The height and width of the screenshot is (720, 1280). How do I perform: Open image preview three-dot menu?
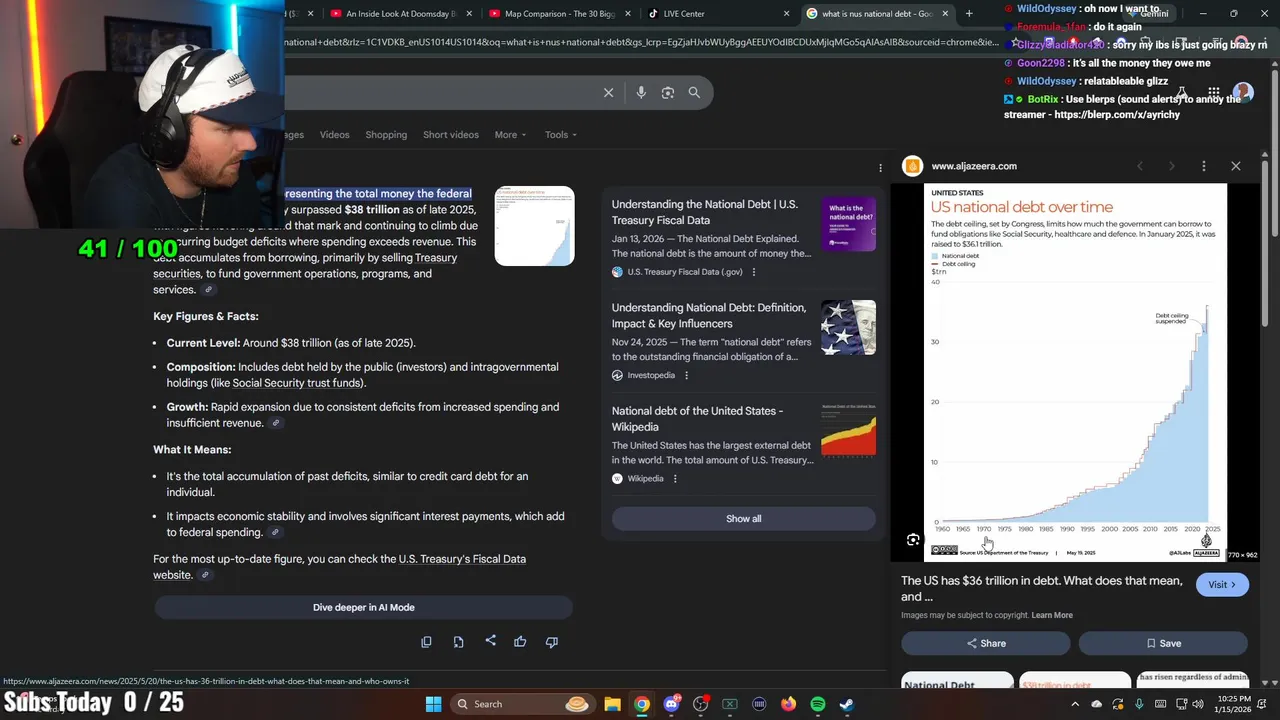coord(1204,166)
